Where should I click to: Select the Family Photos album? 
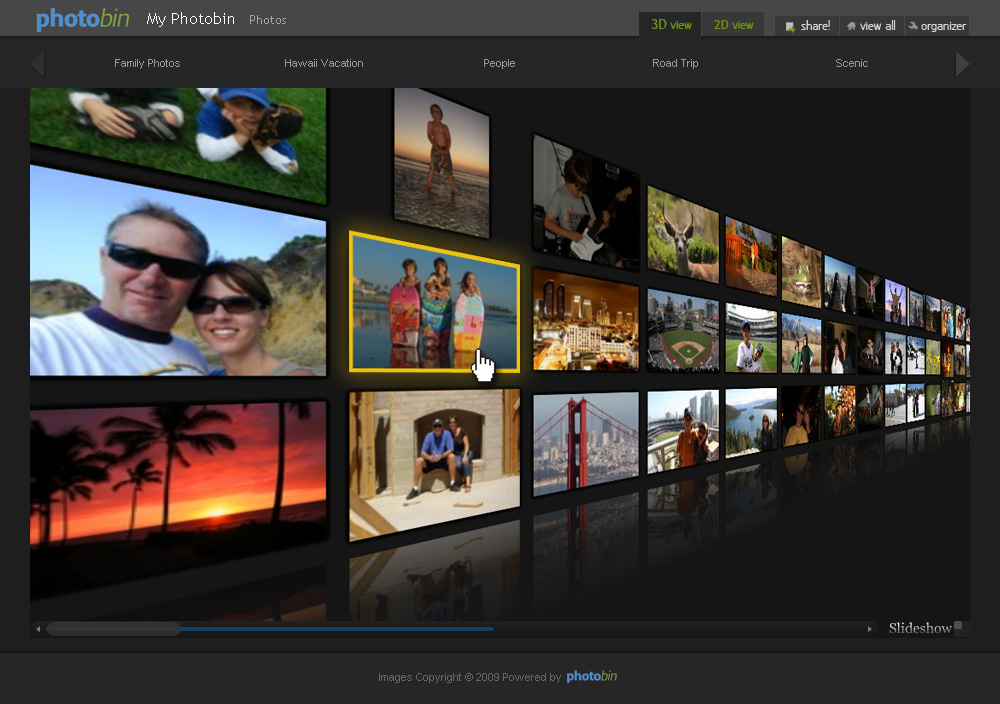[x=147, y=63]
